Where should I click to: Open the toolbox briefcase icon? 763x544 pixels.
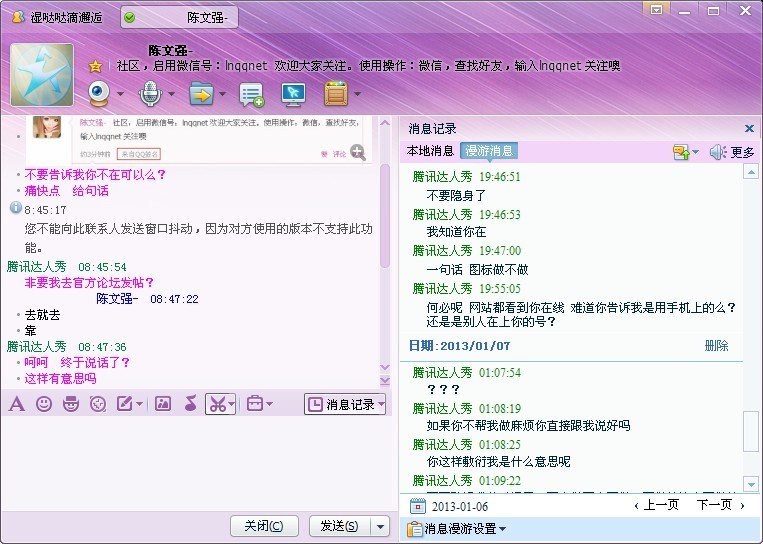pyautogui.click(x=254, y=404)
